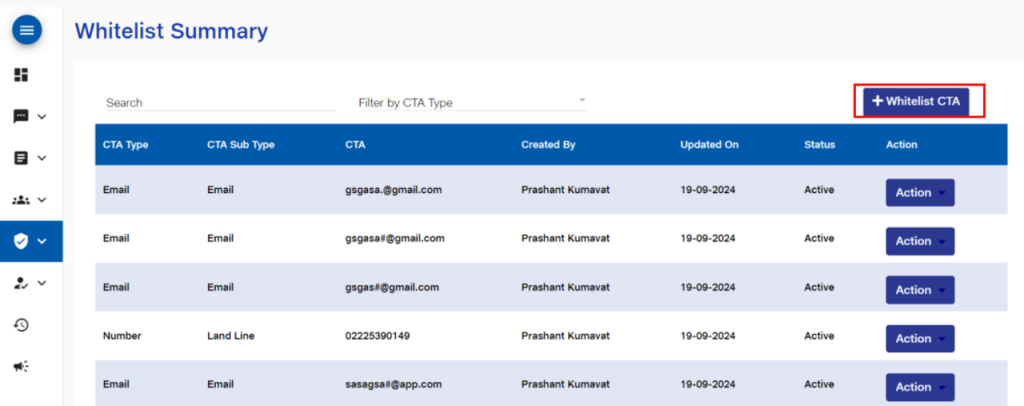Viewport: 1024px width, 406px height.
Task: Click the hamburger menu button
Action: tap(27, 31)
